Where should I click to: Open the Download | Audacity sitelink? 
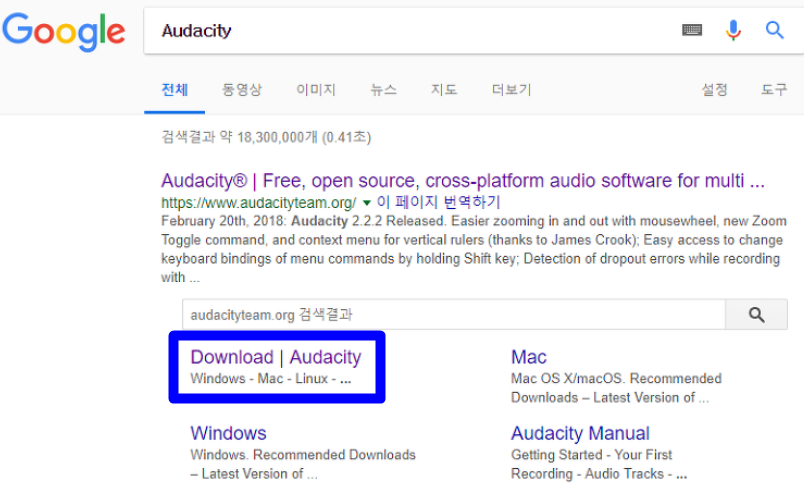(x=276, y=357)
